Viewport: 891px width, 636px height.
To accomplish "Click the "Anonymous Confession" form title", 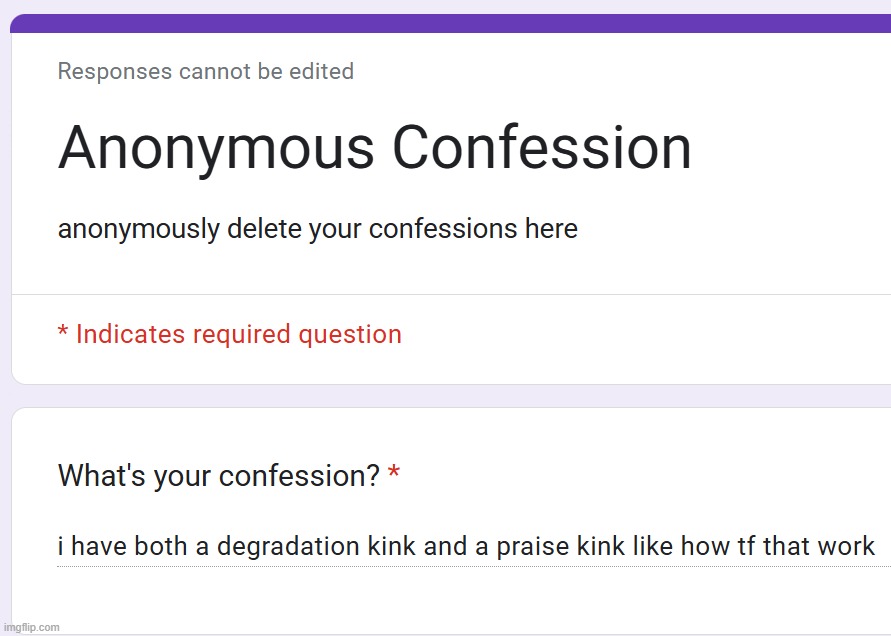I will pos(375,149).
